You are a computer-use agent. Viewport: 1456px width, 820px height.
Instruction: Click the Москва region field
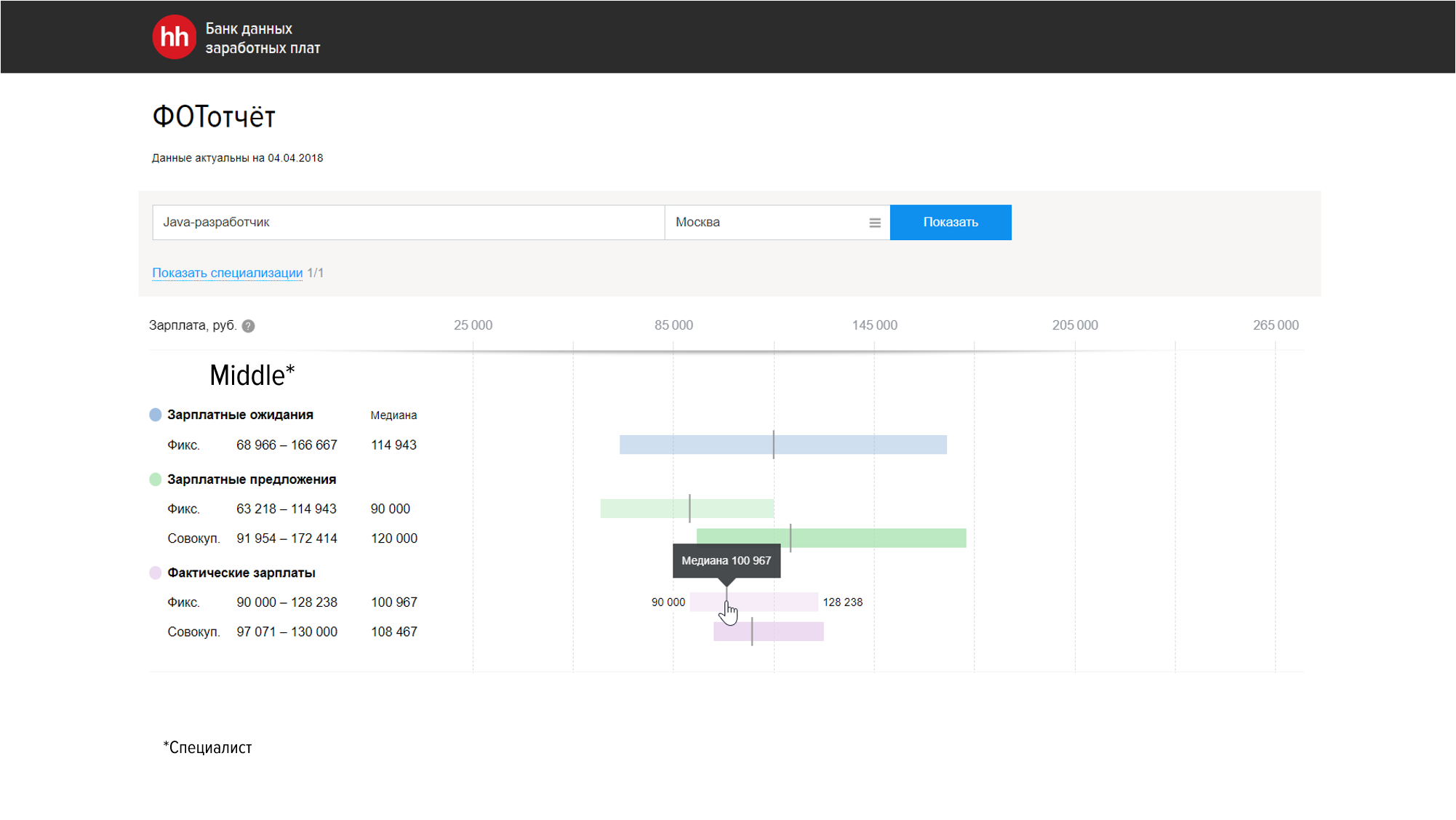(764, 223)
